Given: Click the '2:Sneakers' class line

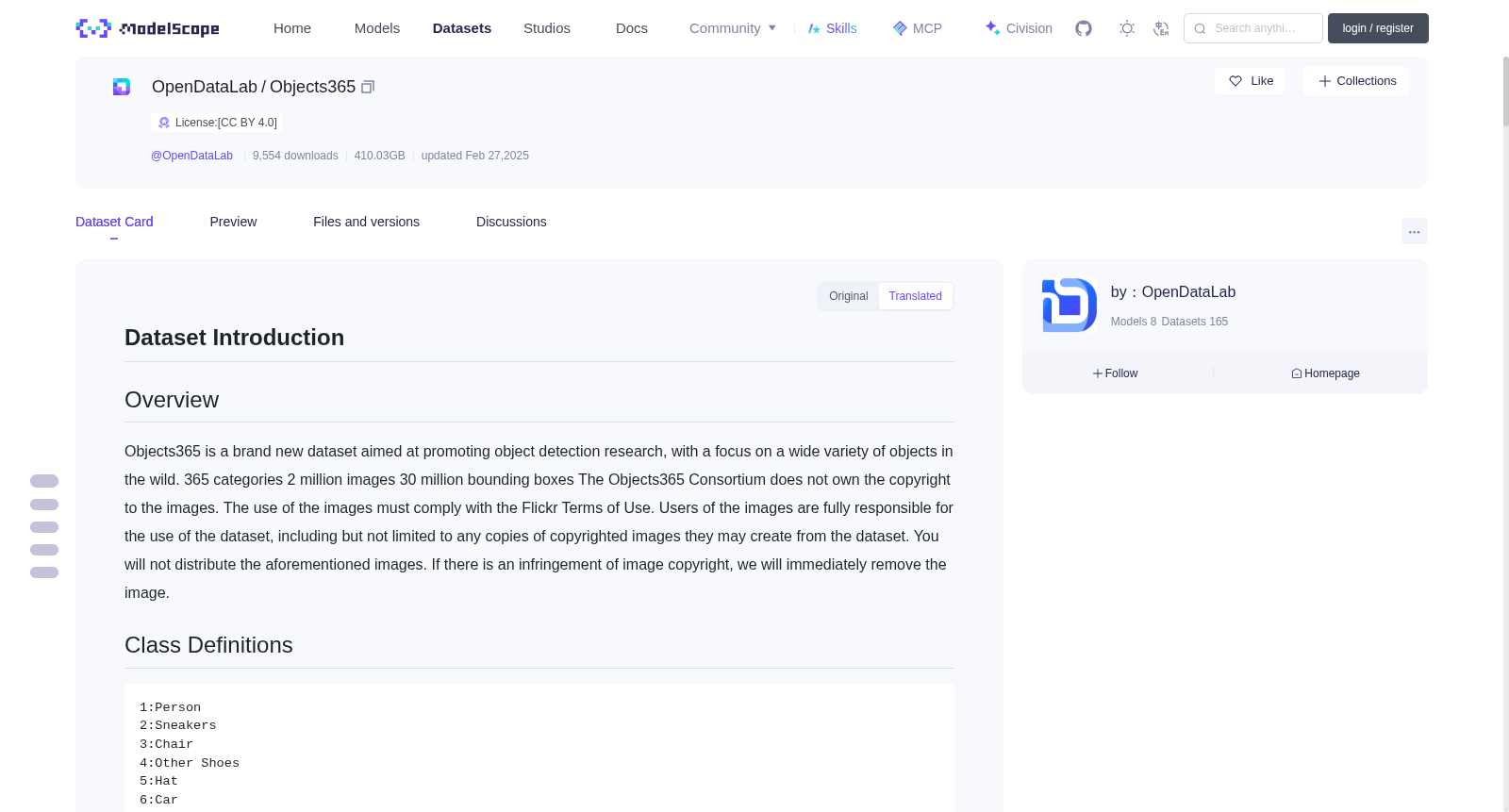Looking at the screenshot, I should (x=177, y=725).
